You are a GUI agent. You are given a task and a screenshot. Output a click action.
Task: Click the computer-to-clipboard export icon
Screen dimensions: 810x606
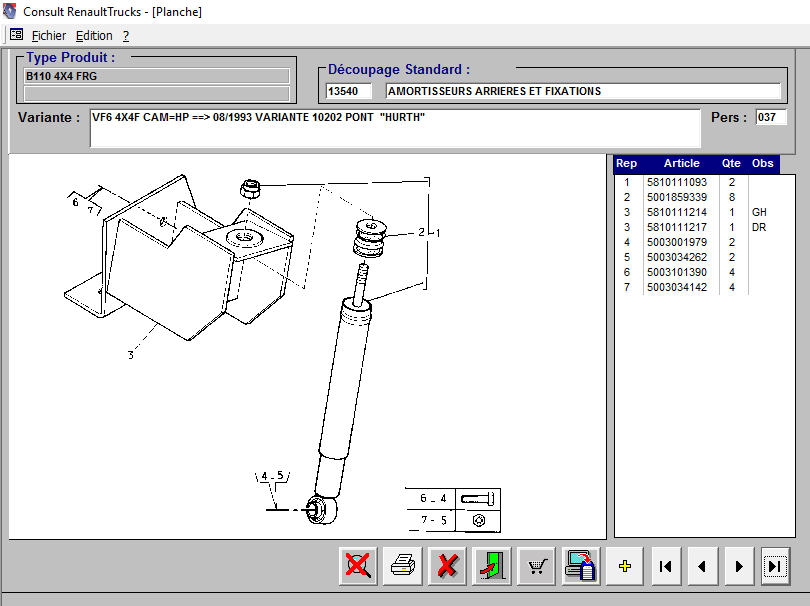click(581, 566)
